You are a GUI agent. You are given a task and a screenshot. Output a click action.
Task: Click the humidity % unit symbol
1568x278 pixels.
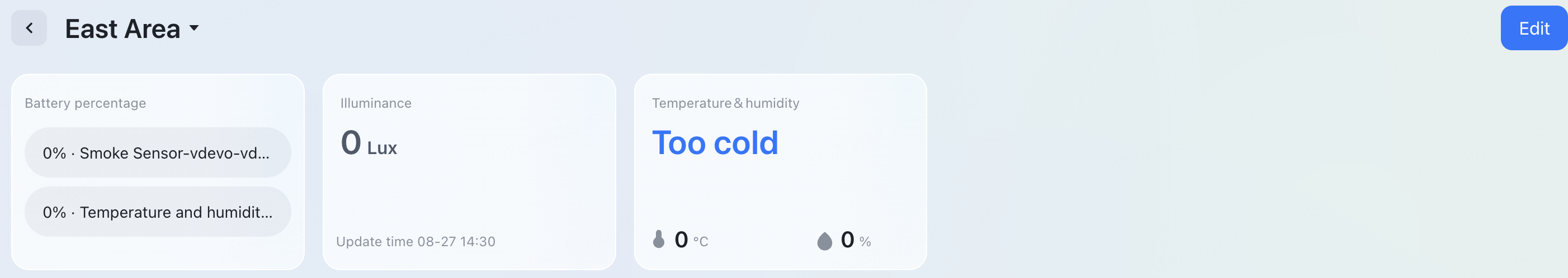click(x=865, y=242)
